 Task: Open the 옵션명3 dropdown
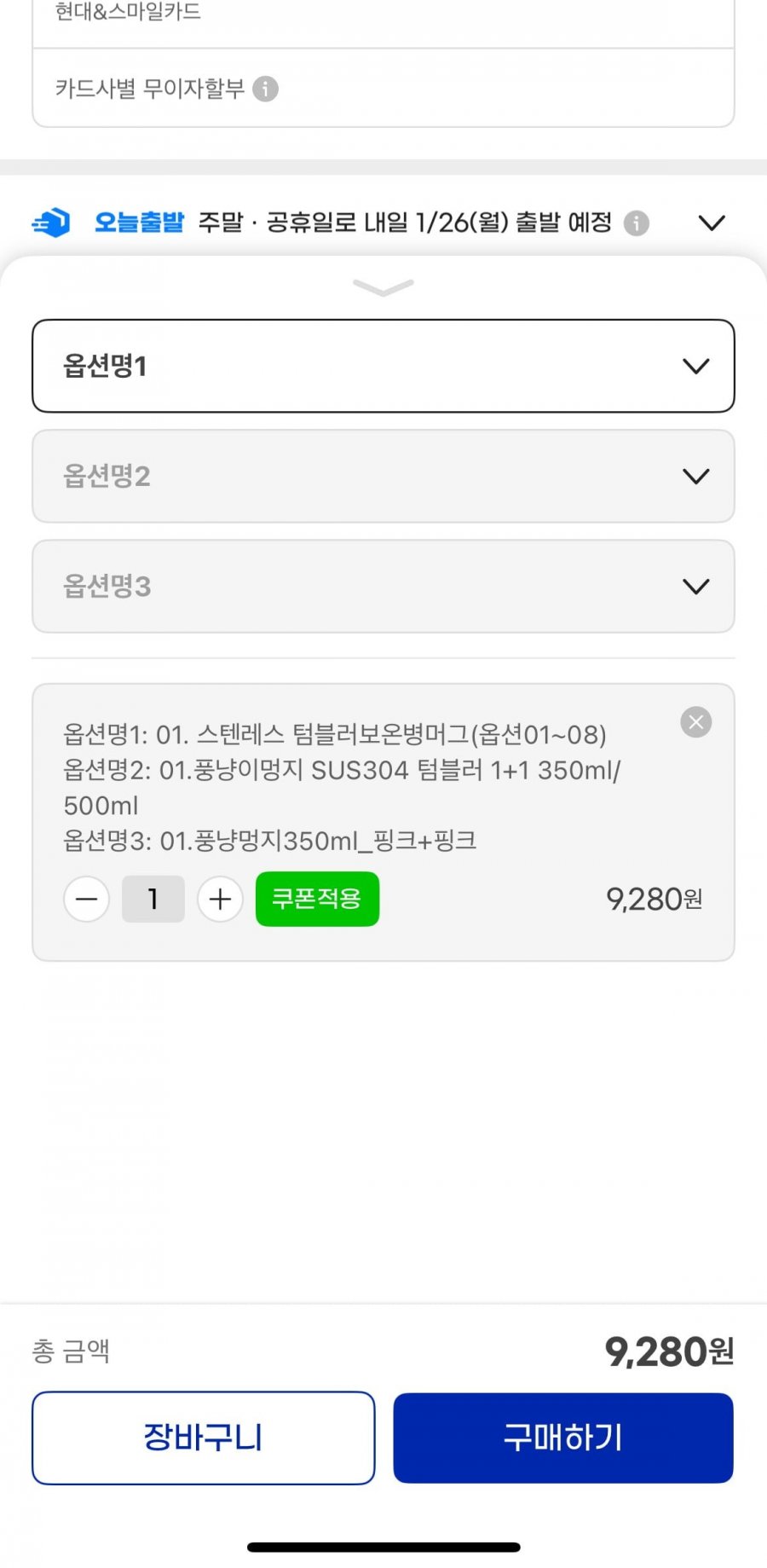pyautogui.click(x=383, y=586)
